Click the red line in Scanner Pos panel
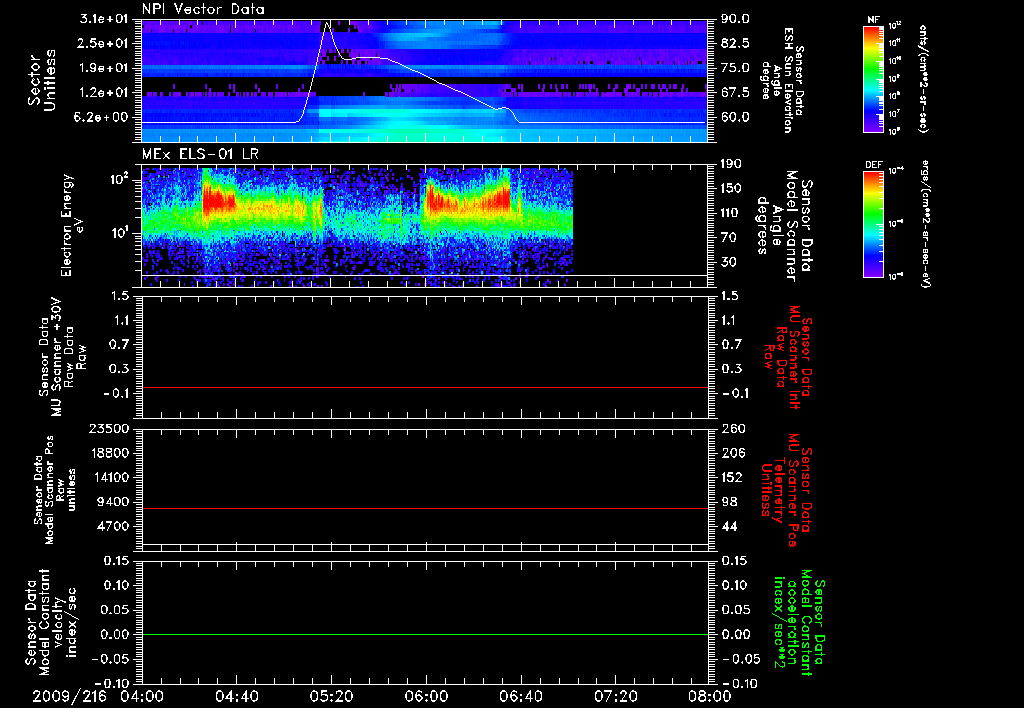The width and height of the screenshot is (1024, 708). (x=424, y=508)
